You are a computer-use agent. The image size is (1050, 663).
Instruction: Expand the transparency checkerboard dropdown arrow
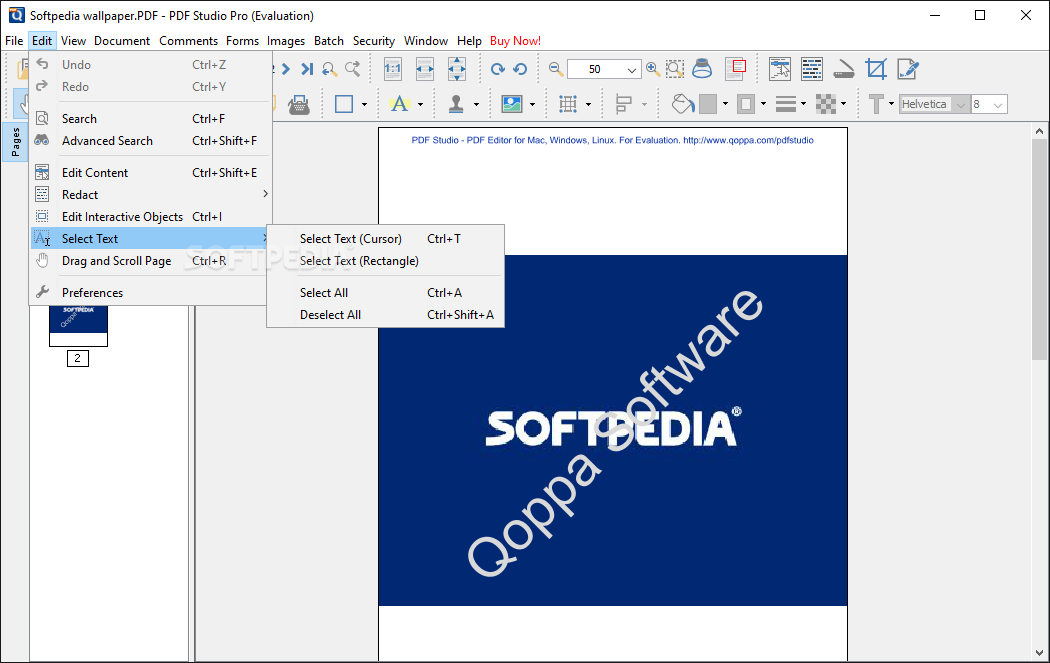click(x=843, y=104)
